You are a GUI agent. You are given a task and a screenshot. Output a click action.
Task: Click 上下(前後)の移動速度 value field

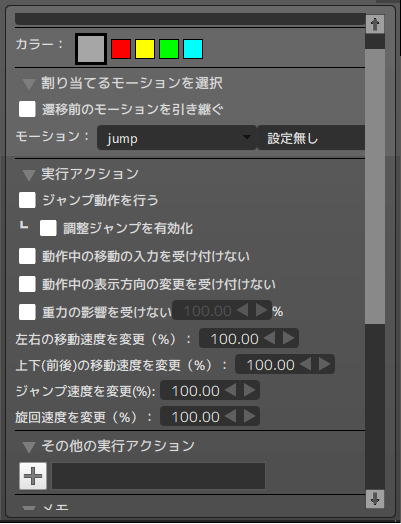point(270,365)
